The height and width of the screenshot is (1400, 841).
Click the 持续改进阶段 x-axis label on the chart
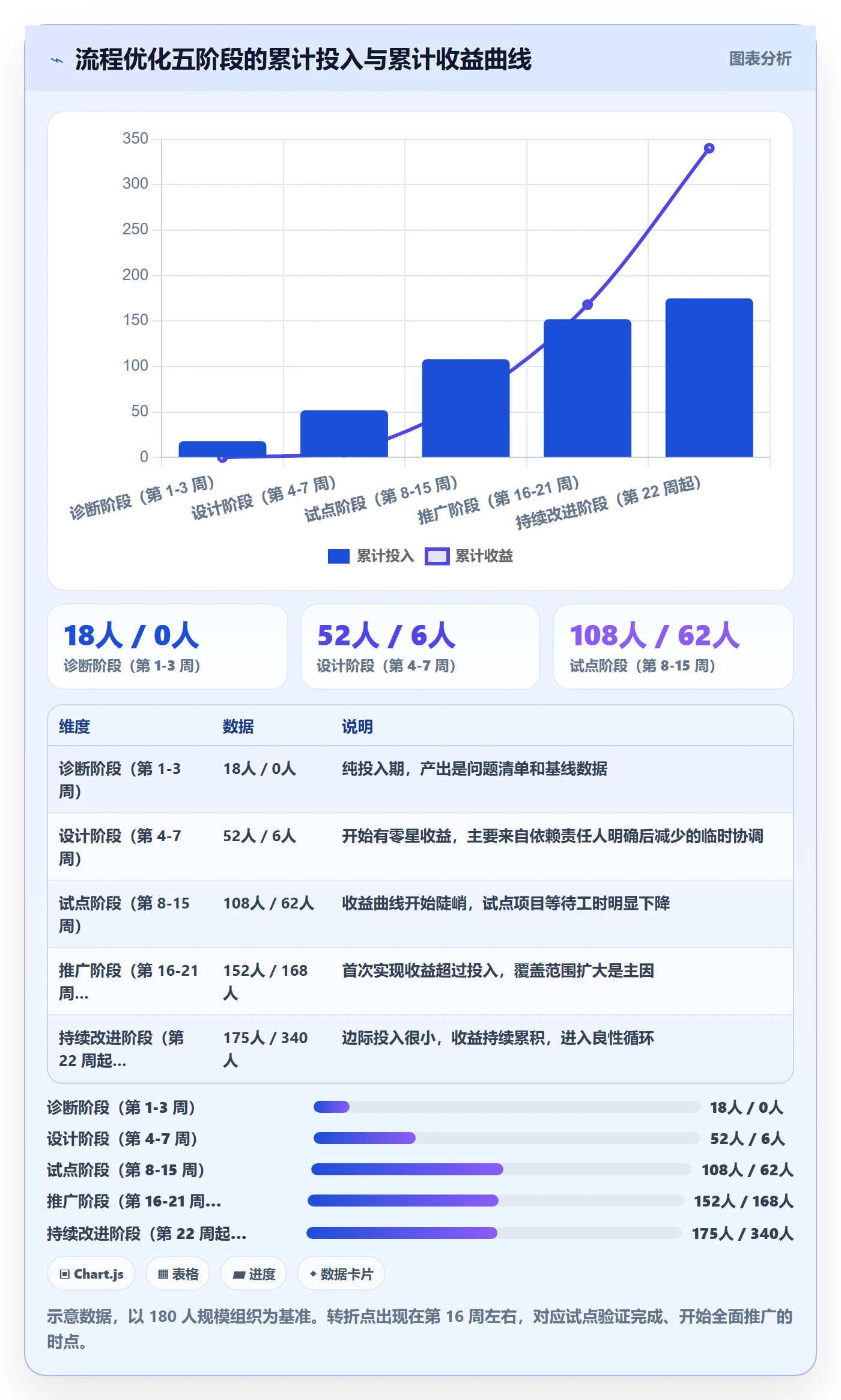(x=609, y=502)
